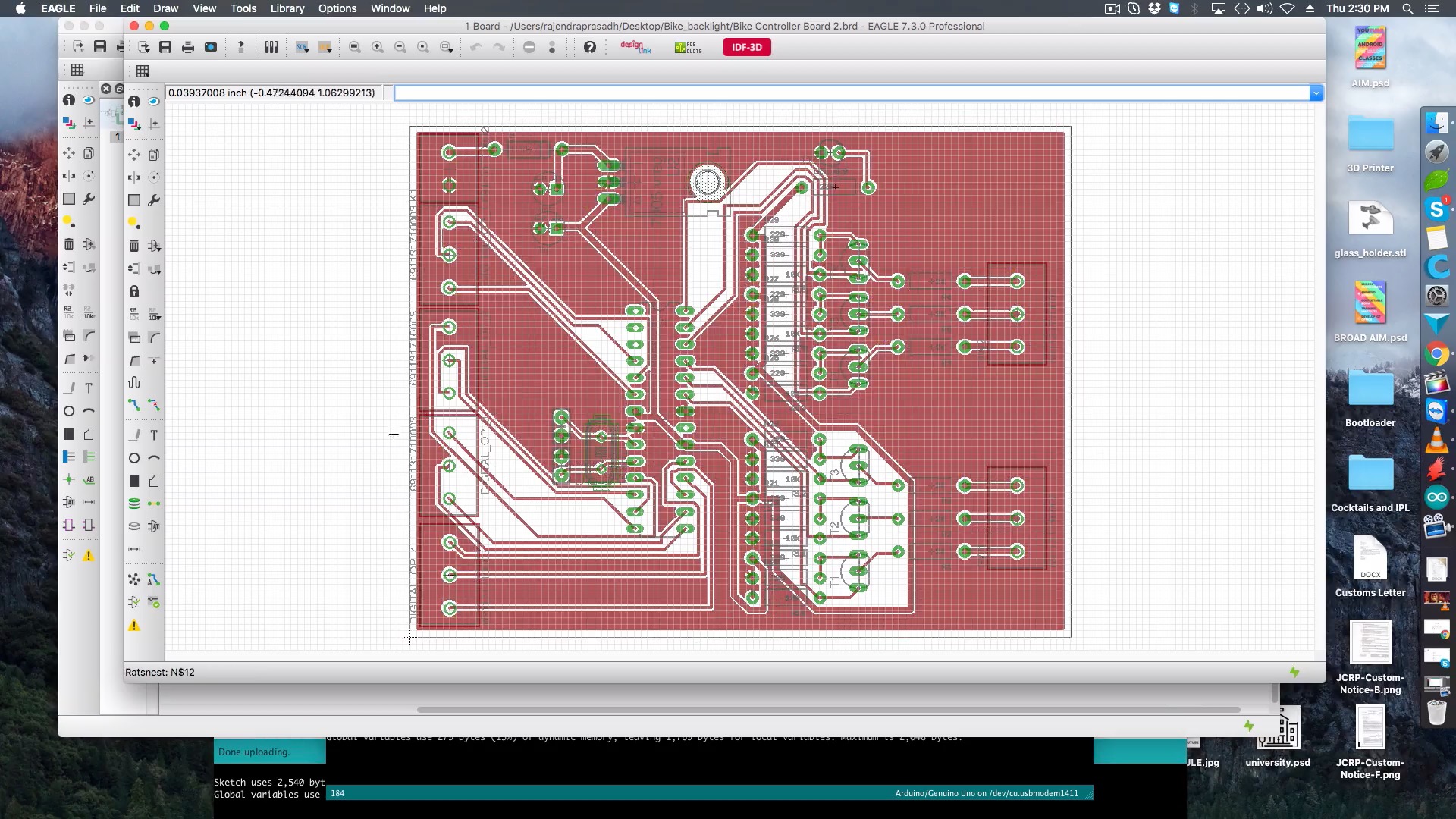
Task: Click the IDF-3D button
Action: pyautogui.click(x=747, y=47)
